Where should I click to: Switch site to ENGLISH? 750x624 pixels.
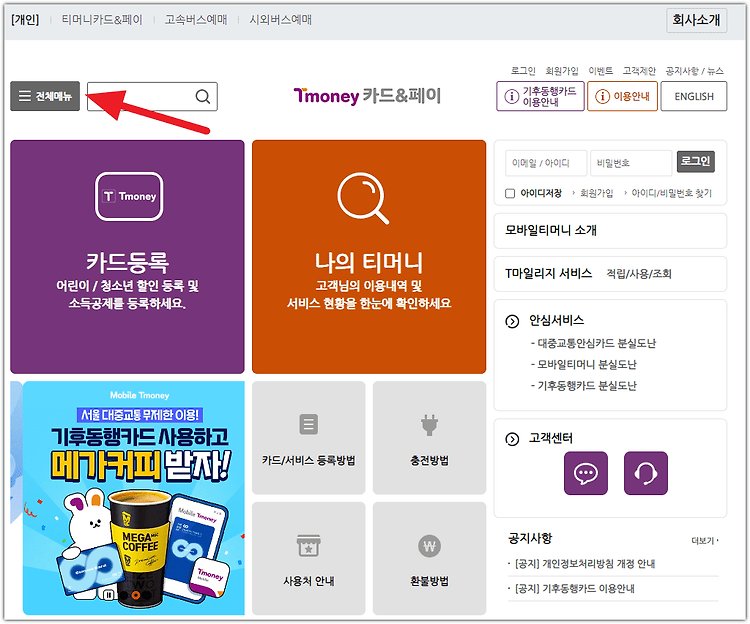[694, 96]
